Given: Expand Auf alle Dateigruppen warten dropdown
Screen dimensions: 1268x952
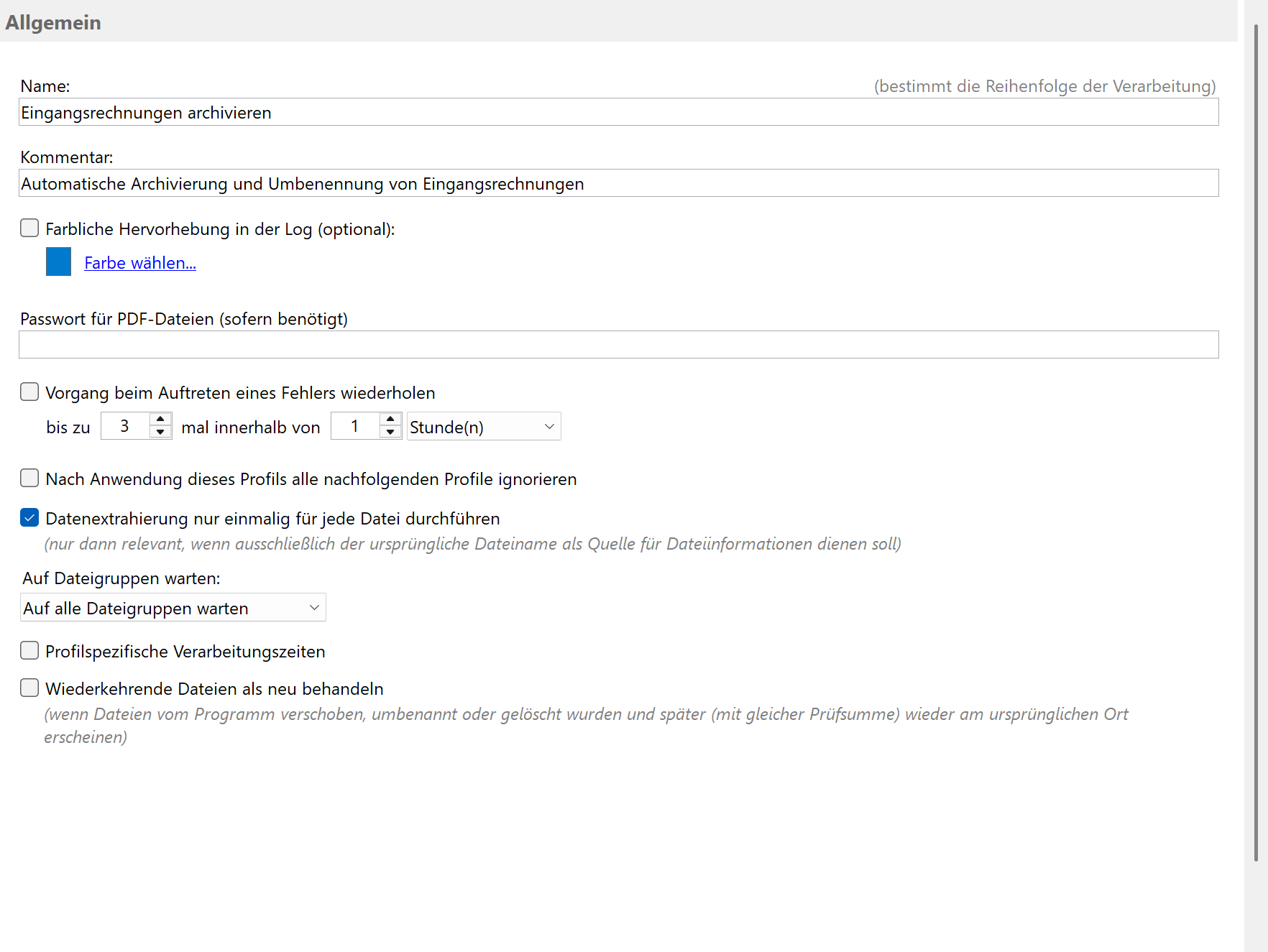Looking at the screenshot, I should tap(173, 608).
